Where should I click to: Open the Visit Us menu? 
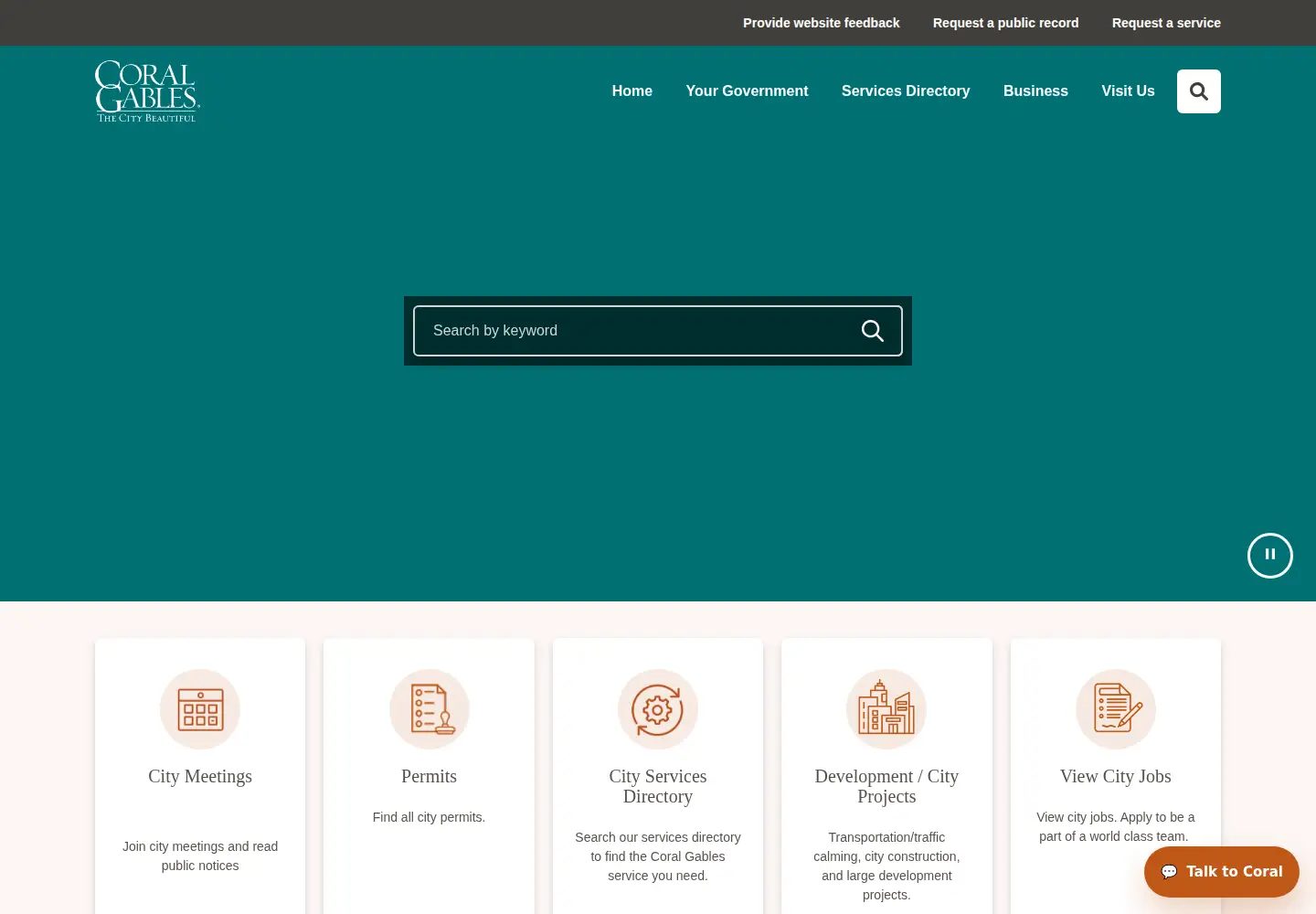1128,91
